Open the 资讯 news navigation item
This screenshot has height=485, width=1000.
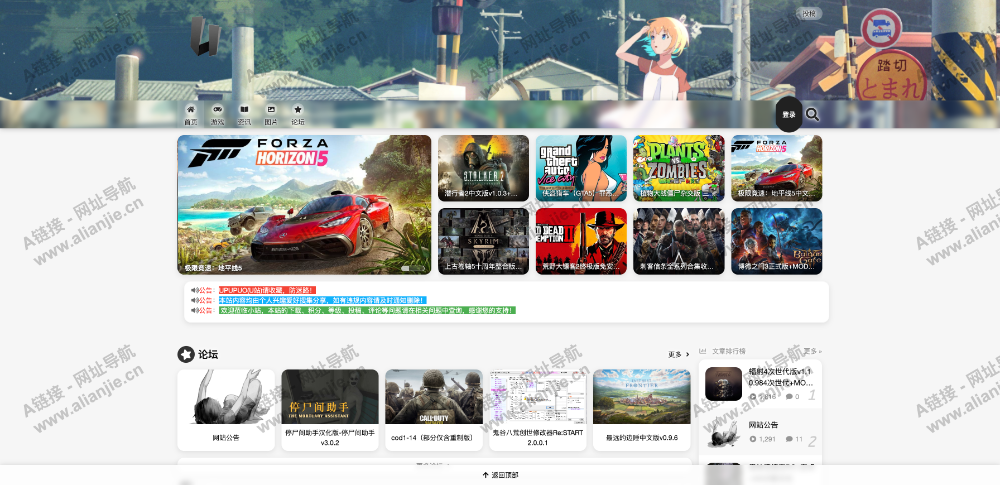244,115
